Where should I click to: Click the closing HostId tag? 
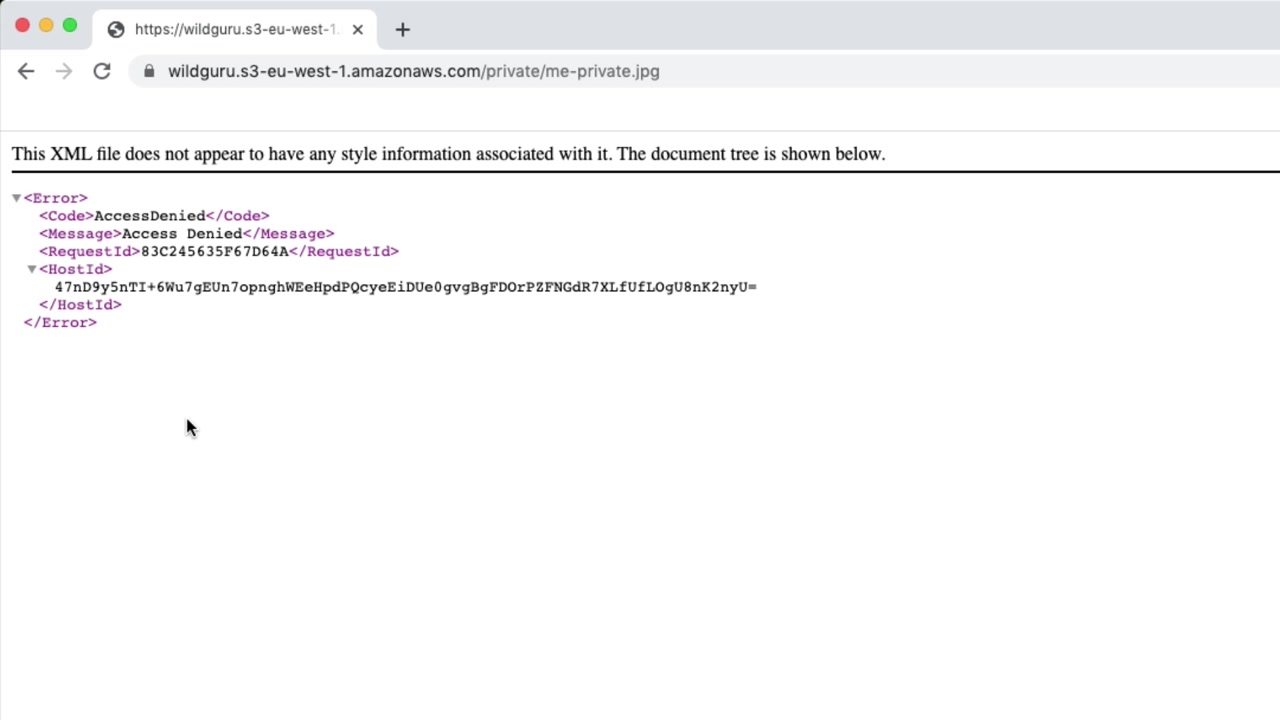(x=80, y=305)
